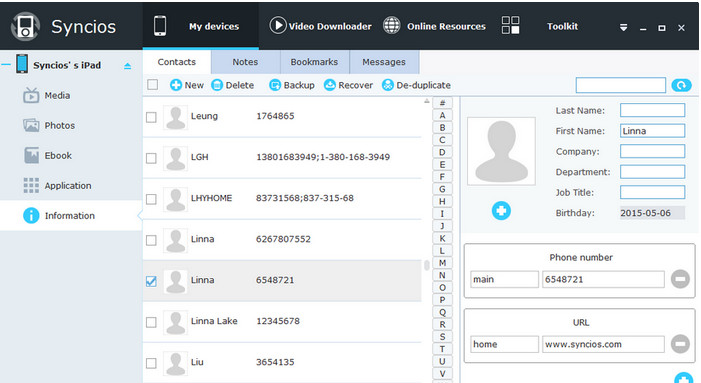This screenshot has height=383, width=701.
Task: Switch to the Bookmarks tab
Action: 314,62
